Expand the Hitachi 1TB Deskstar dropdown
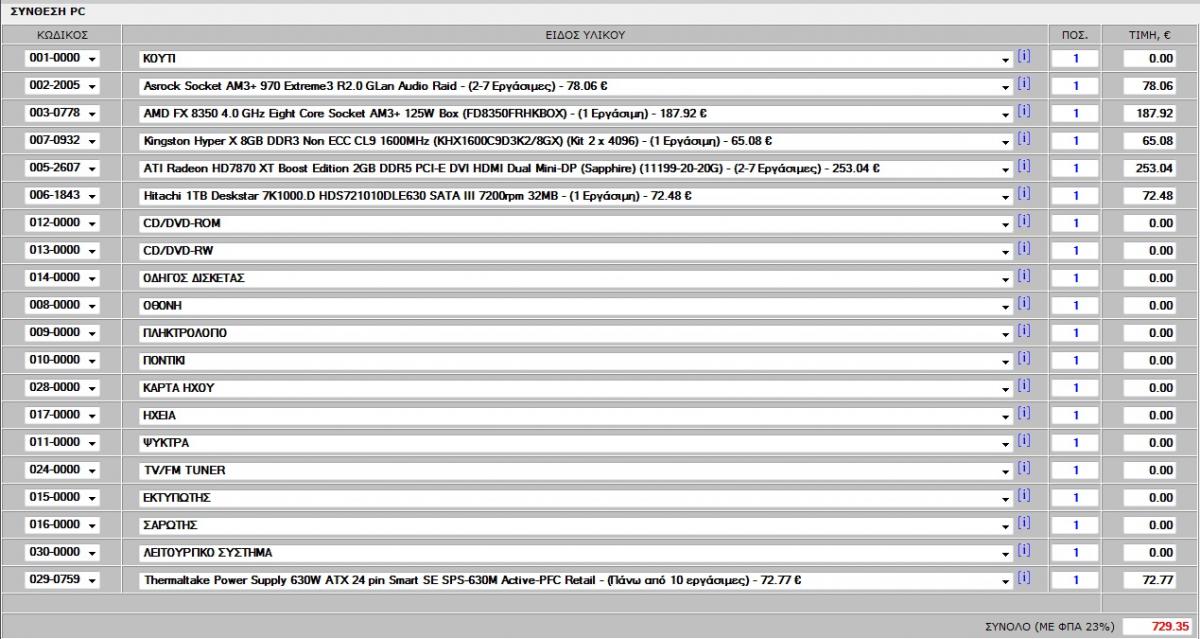 coord(576,196)
